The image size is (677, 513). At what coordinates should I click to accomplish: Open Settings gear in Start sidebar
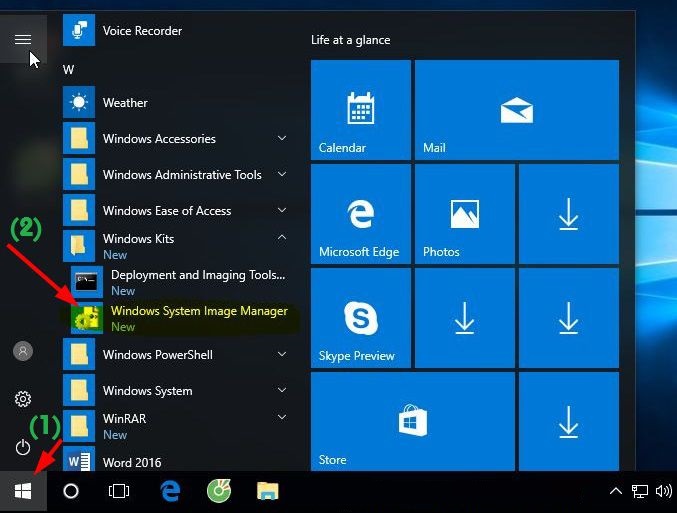tap(23, 399)
